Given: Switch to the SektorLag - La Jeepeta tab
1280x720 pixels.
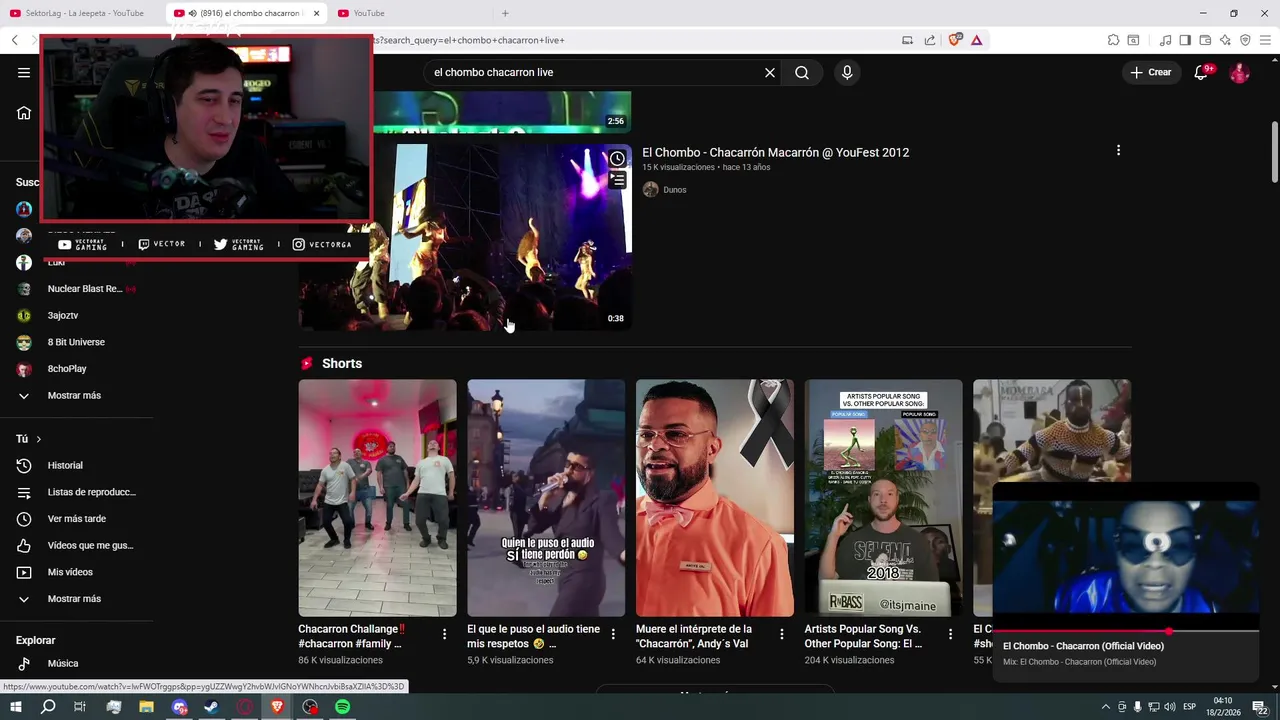Looking at the screenshot, I should point(82,13).
